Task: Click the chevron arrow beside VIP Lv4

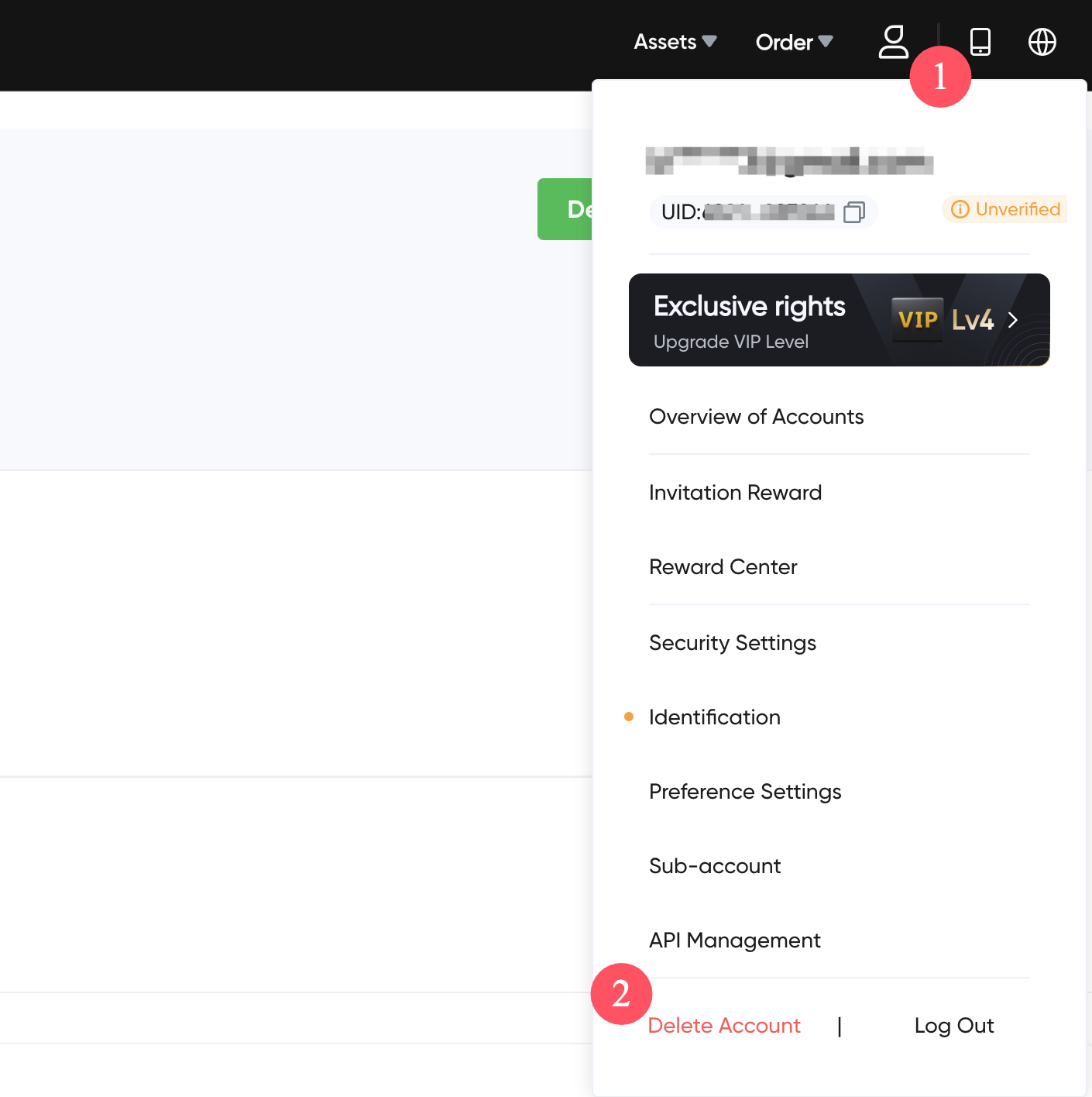Action: 1013,320
